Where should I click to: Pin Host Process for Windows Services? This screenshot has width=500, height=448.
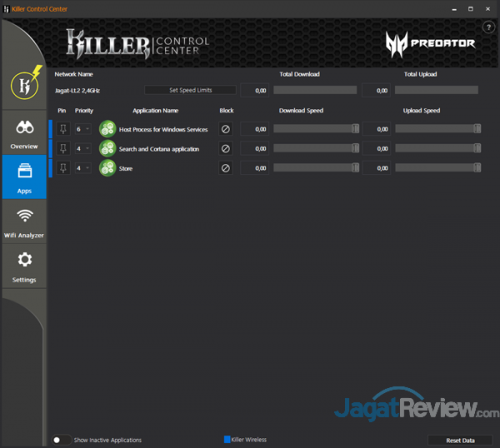click(x=63, y=129)
